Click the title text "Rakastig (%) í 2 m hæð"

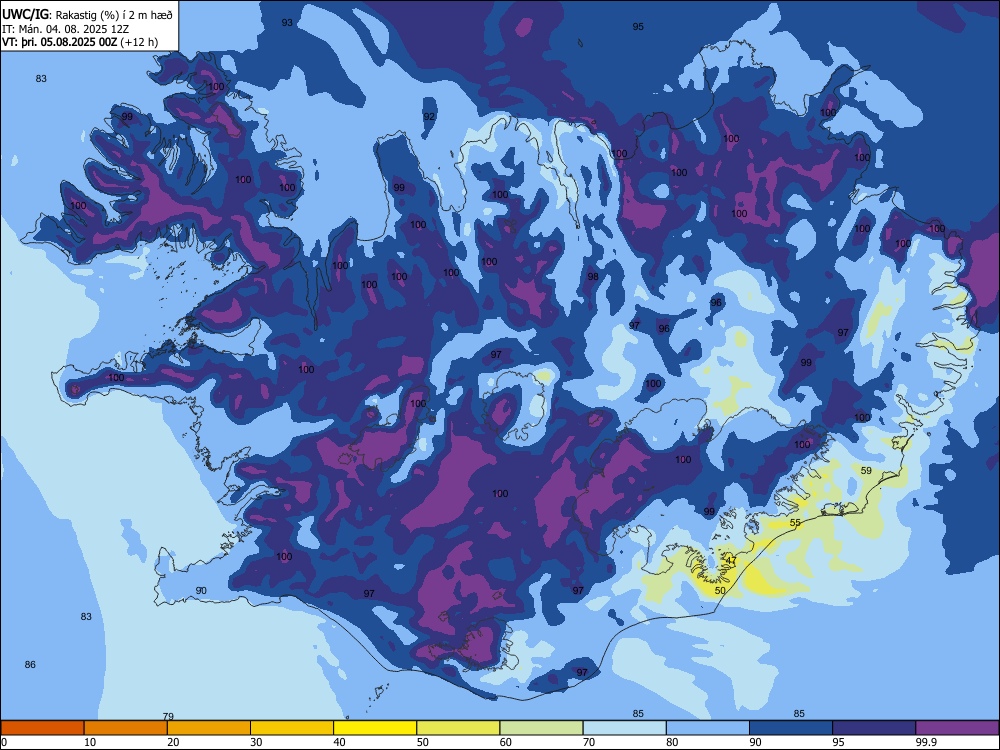pos(114,15)
